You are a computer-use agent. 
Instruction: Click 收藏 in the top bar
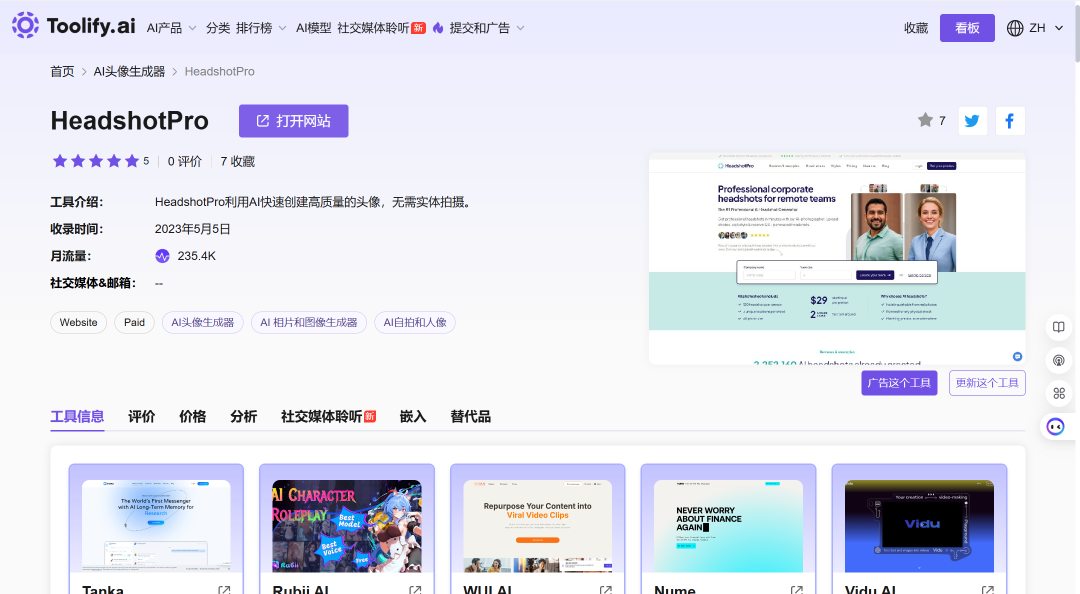coord(916,28)
